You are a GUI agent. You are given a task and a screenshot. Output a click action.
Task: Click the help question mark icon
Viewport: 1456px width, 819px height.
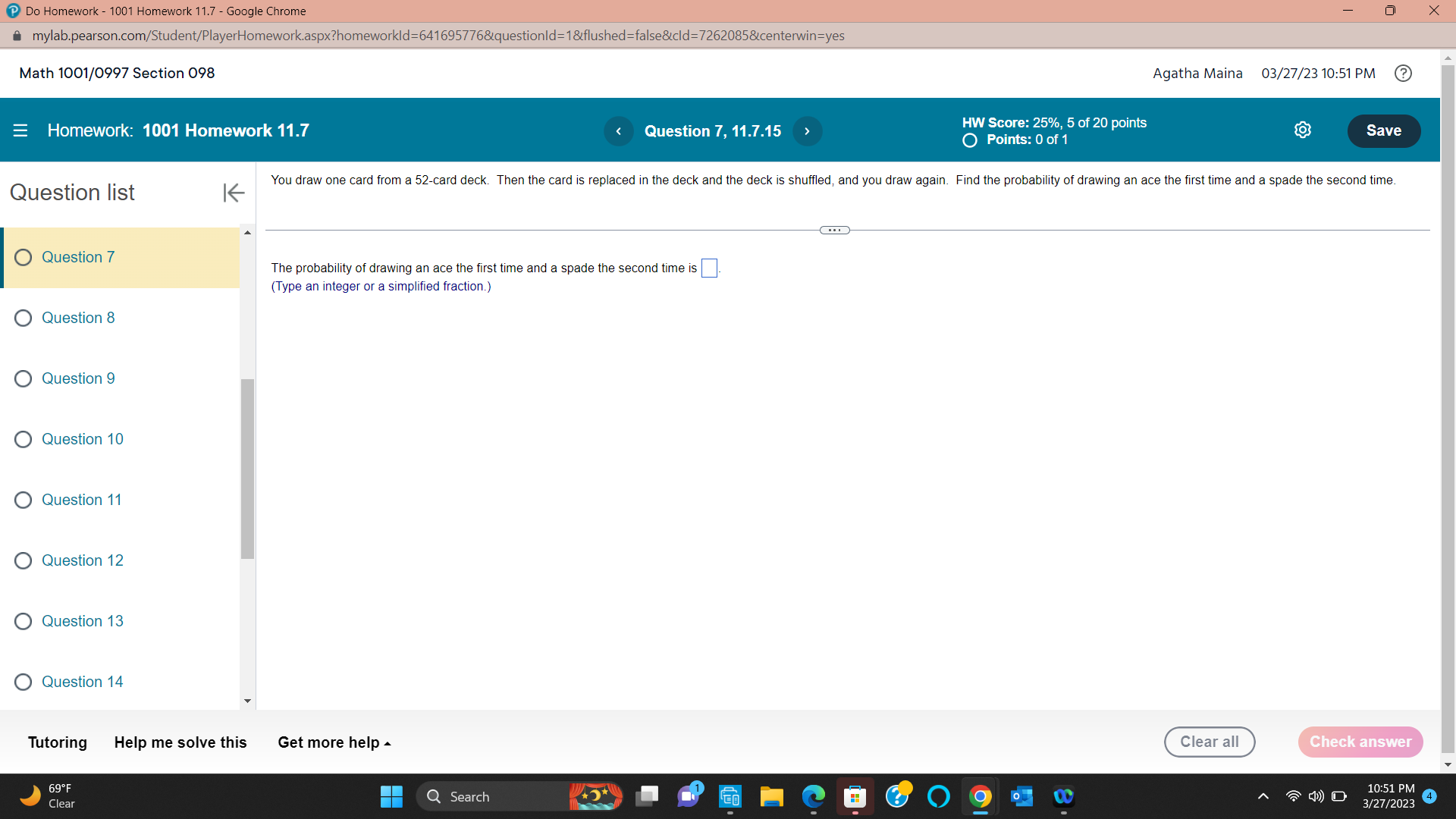(1403, 74)
